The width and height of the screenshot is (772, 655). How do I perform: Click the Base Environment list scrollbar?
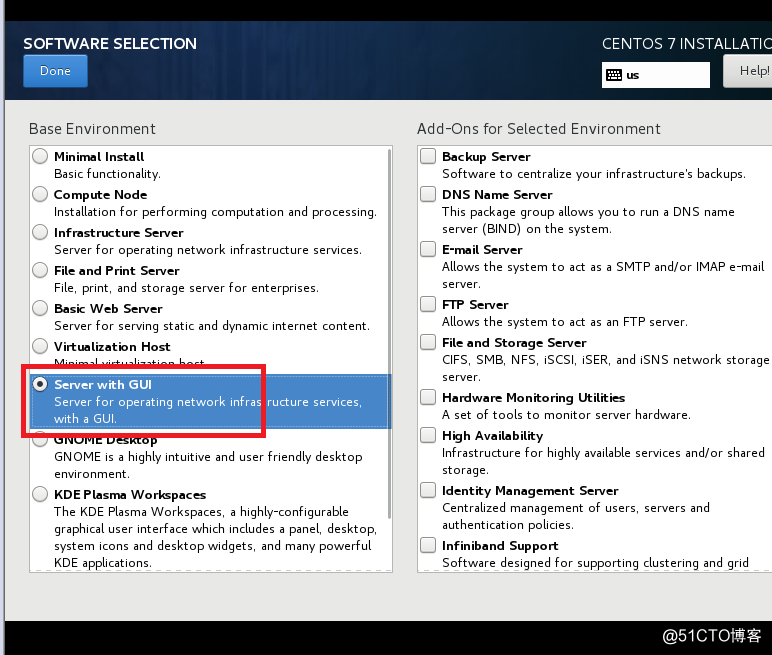pyautogui.click(x=389, y=333)
